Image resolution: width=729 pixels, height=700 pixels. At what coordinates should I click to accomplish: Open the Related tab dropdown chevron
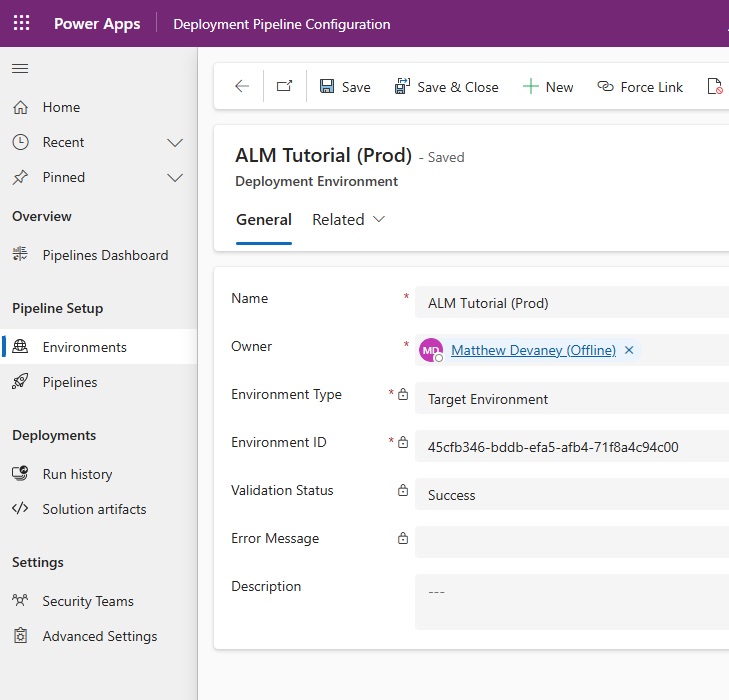379,219
